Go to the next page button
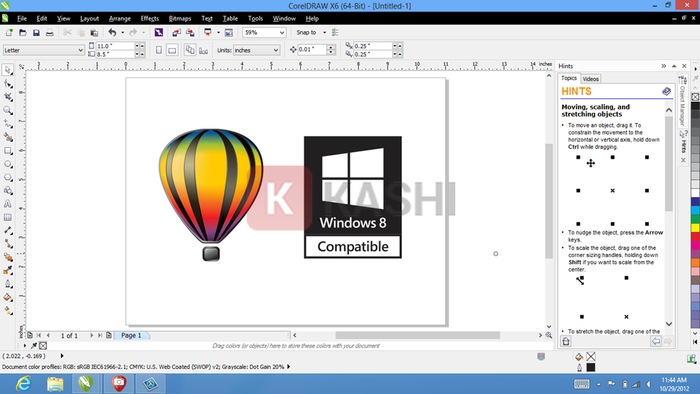 tap(92, 335)
